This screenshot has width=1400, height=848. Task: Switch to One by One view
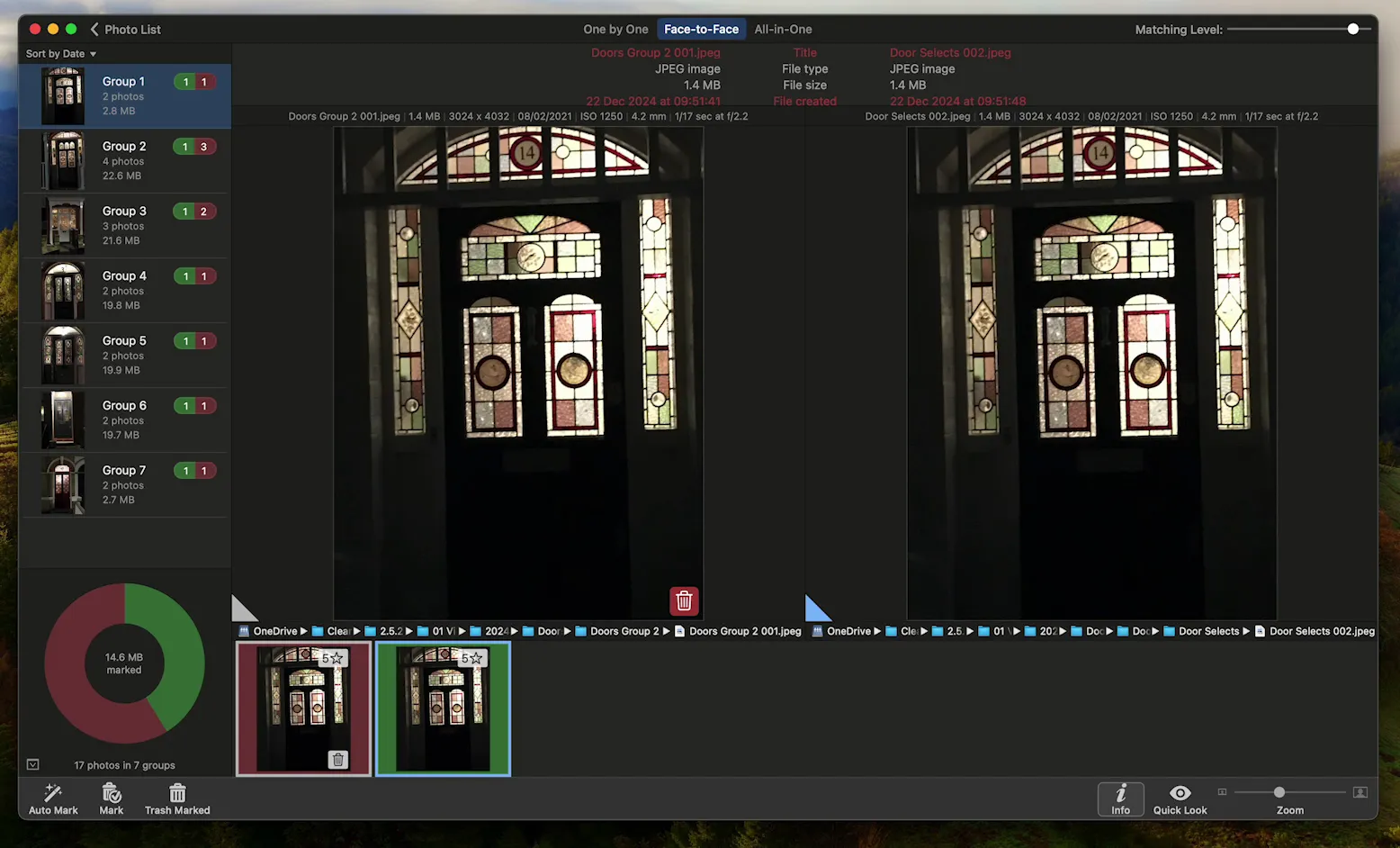615,29
